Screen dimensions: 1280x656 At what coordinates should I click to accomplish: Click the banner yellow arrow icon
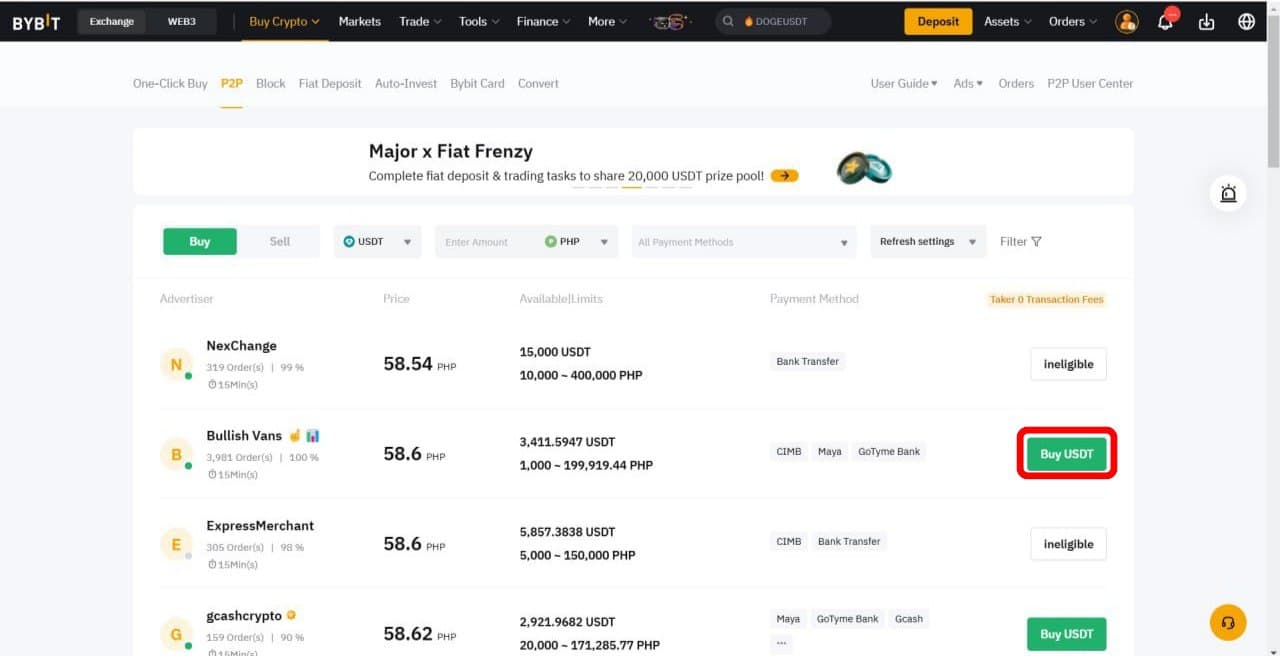pyautogui.click(x=785, y=176)
